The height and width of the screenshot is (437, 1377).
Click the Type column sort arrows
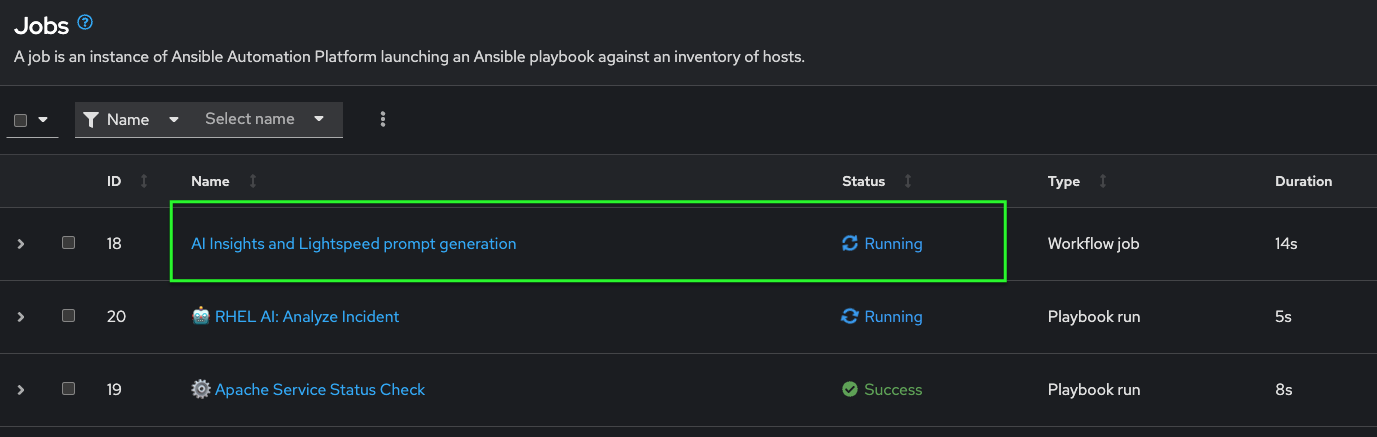point(1103,181)
